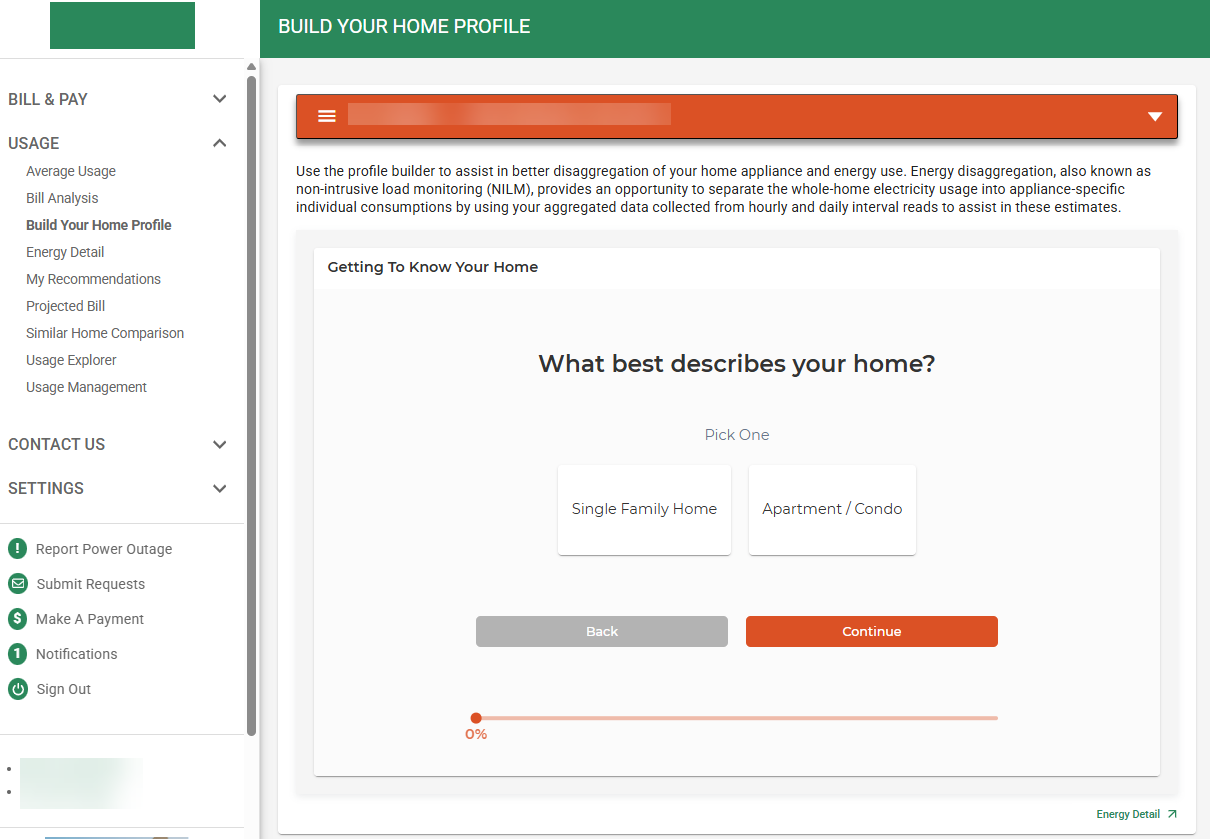Go to Similar Home Comparison page

point(105,333)
